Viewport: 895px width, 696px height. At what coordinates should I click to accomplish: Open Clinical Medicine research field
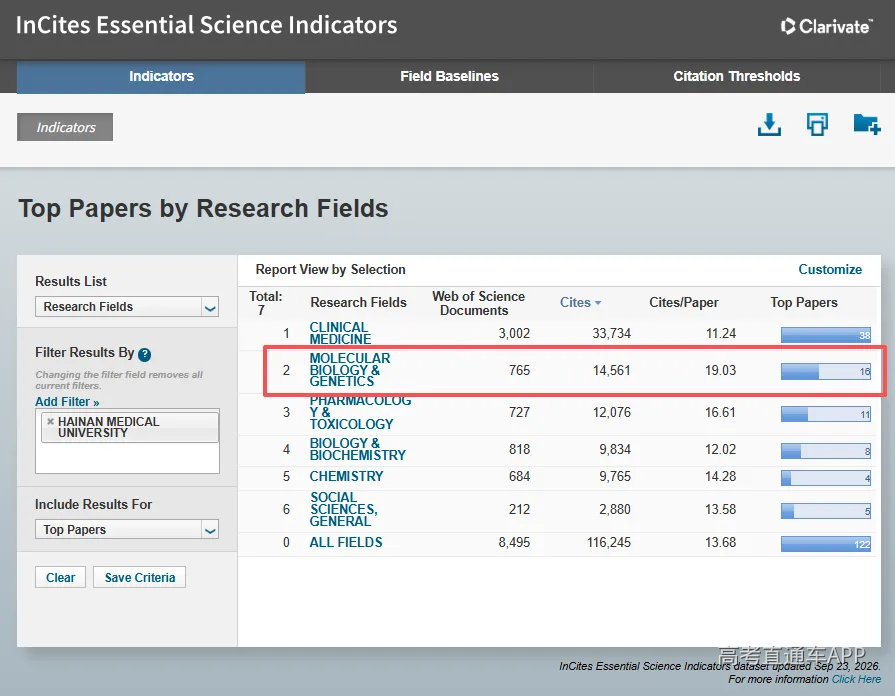coord(340,333)
